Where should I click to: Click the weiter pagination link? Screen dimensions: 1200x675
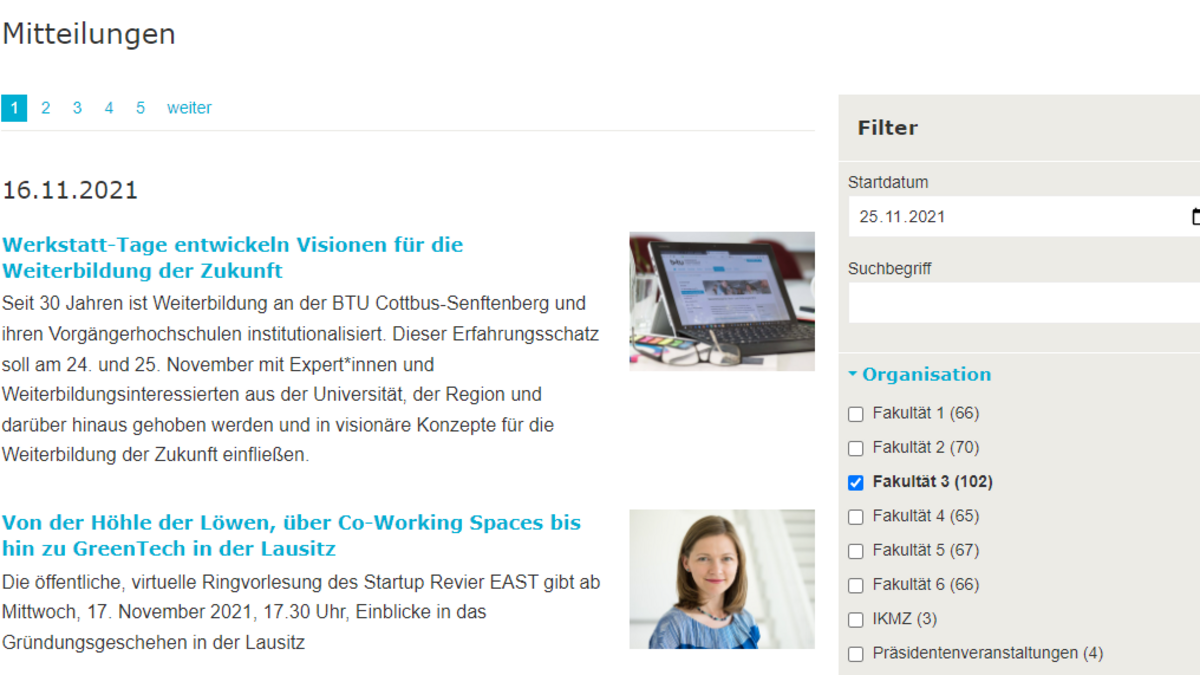click(189, 108)
